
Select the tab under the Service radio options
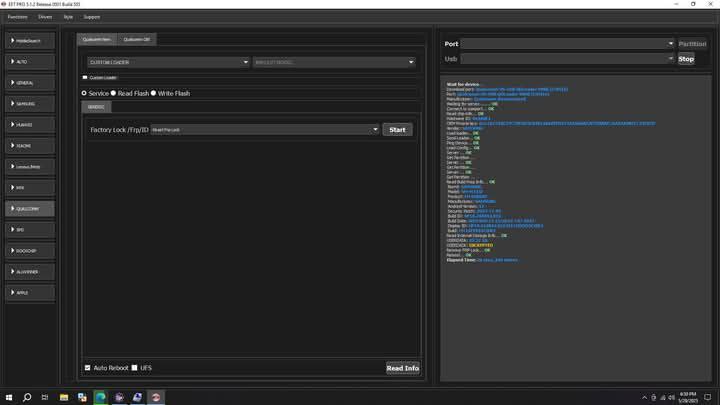[96, 107]
